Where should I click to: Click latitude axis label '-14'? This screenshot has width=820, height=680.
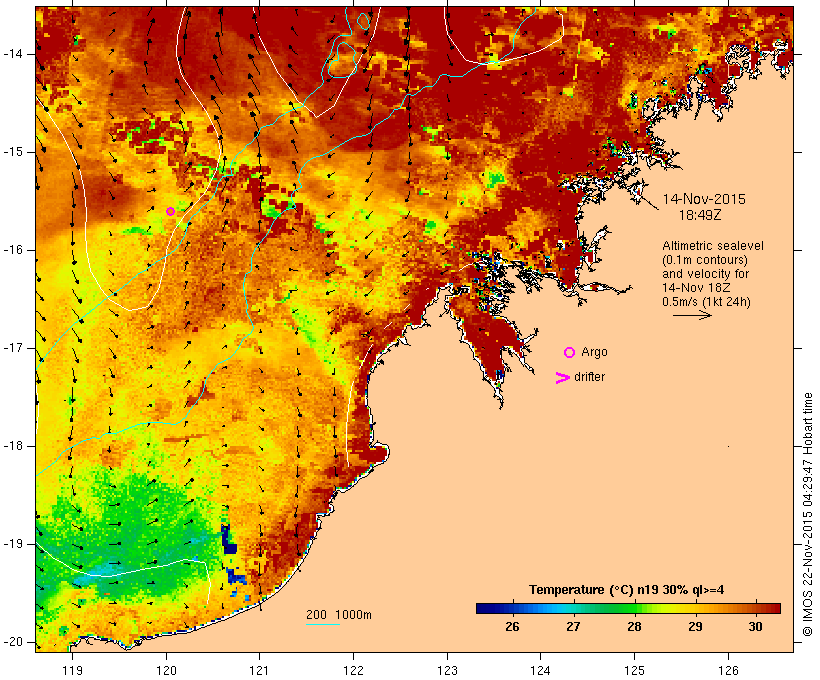pos(13,54)
